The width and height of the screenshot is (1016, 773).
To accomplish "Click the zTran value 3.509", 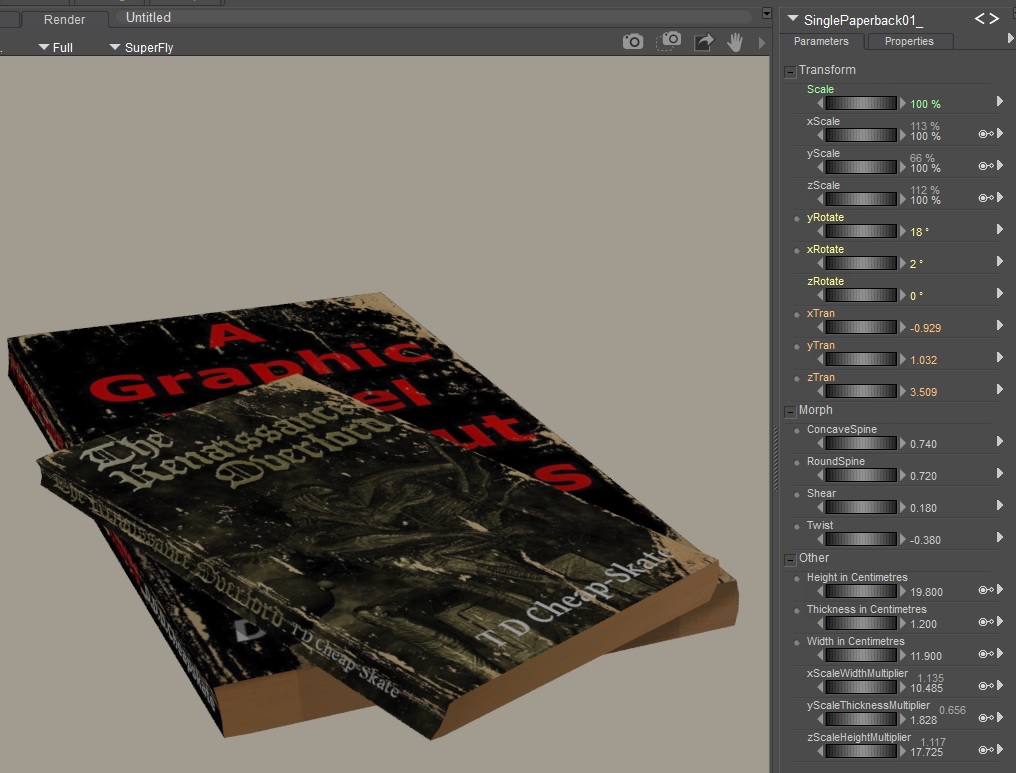I will point(926,392).
